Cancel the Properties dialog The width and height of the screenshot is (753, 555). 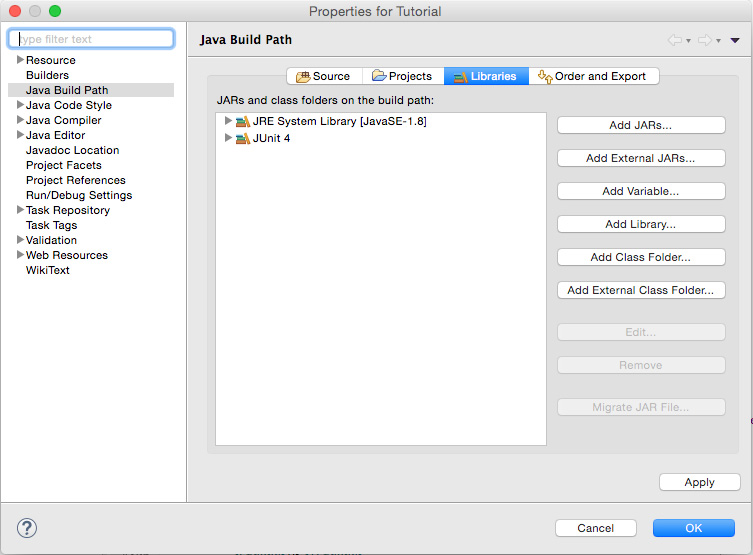click(595, 527)
